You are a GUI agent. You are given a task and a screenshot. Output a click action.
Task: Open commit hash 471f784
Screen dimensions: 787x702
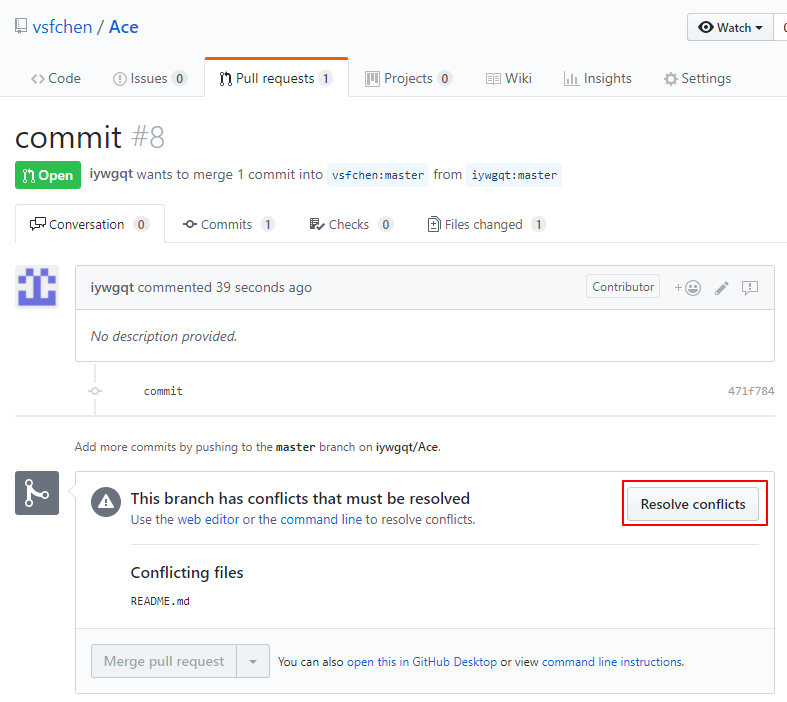click(x=750, y=391)
